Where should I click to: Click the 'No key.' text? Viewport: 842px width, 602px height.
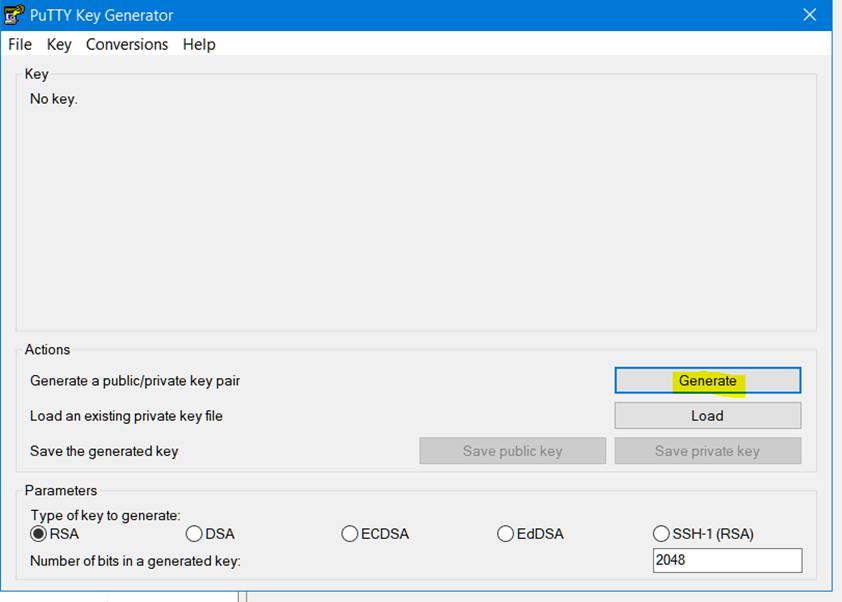click(54, 99)
